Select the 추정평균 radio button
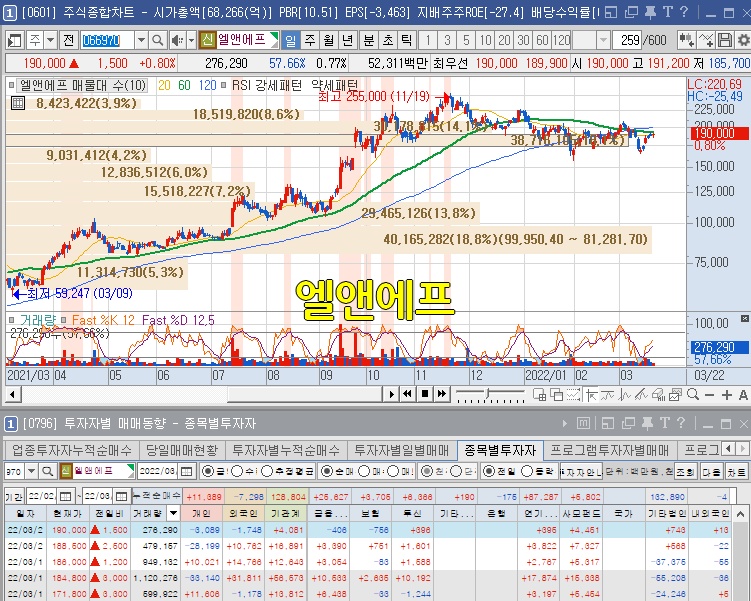Image resolution: width=751 pixels, height=601 pixels. click(267, 471)
